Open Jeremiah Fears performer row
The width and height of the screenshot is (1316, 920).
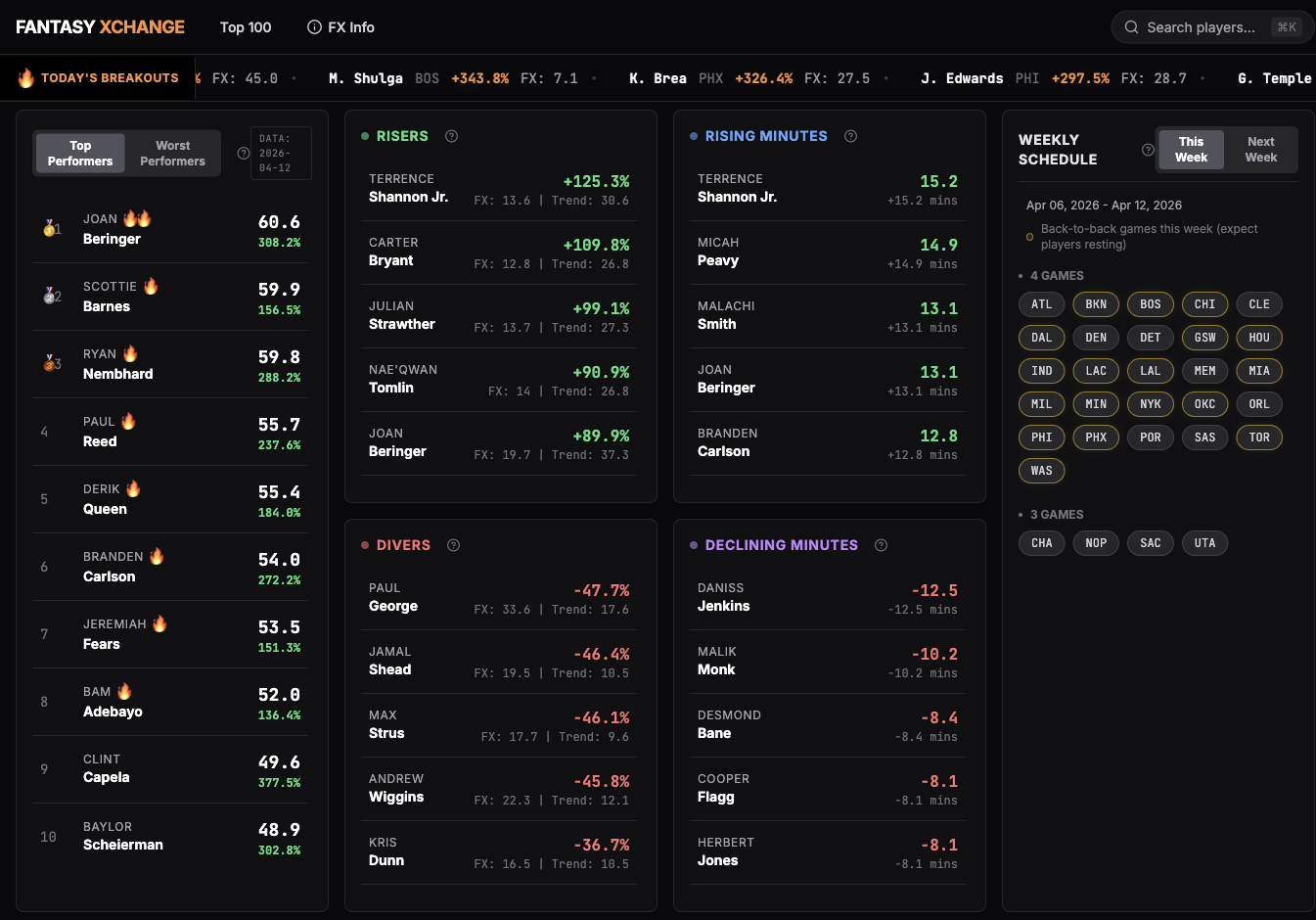(x=170, y=634)
